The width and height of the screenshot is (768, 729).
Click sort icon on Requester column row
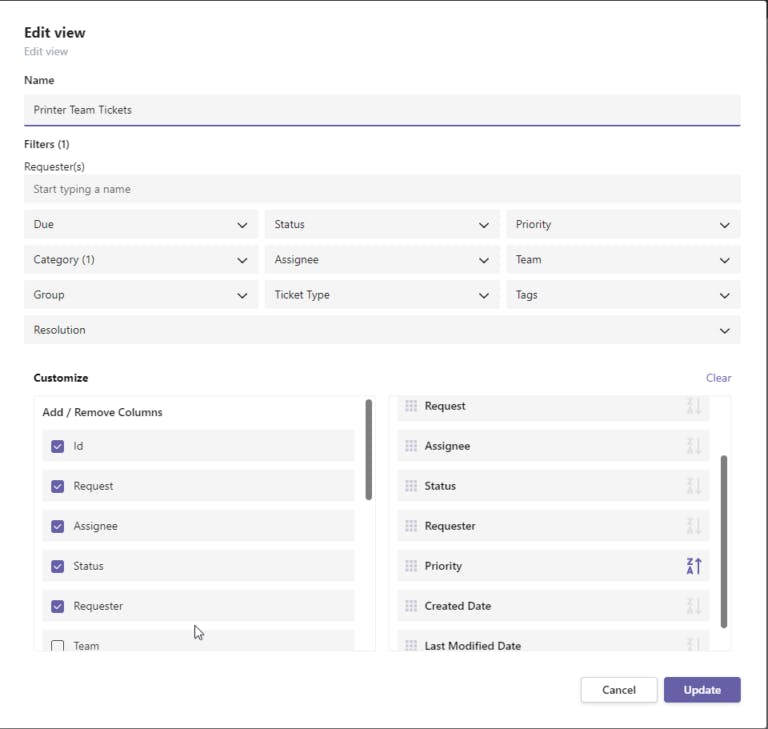coord(694,526)
